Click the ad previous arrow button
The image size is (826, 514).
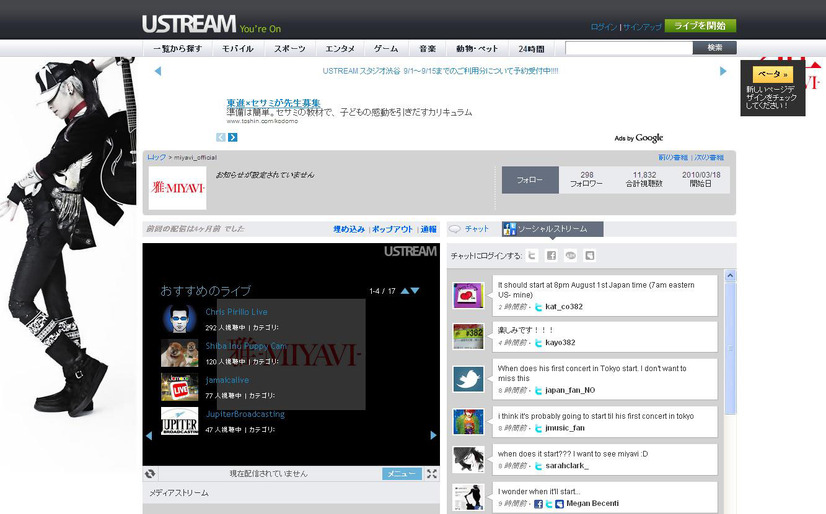(221, 137)
